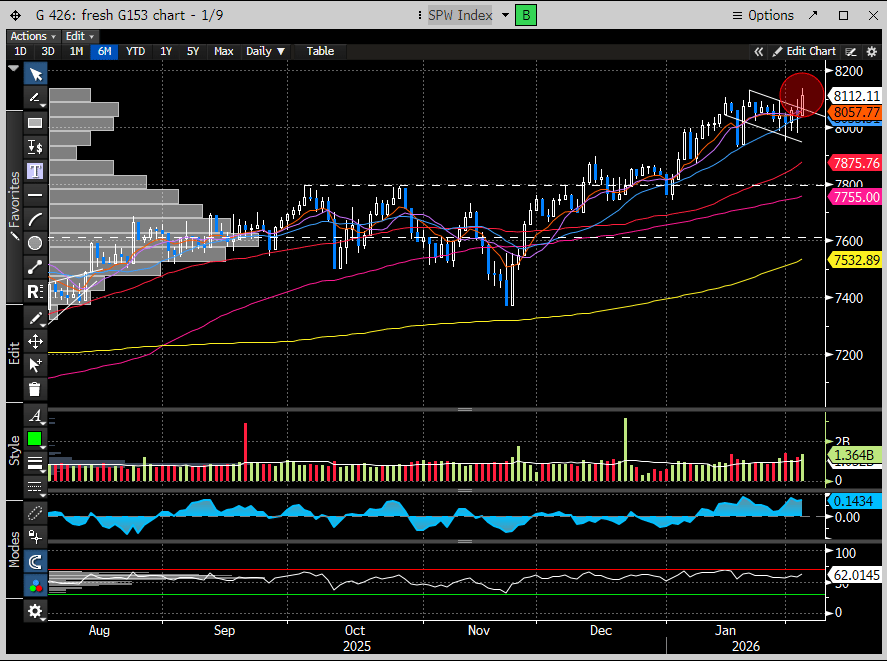Viewport: 887px width, 661px height.
Task: Switch chart period to YTD
Action: pyautogui.click(x=135, y=51)
